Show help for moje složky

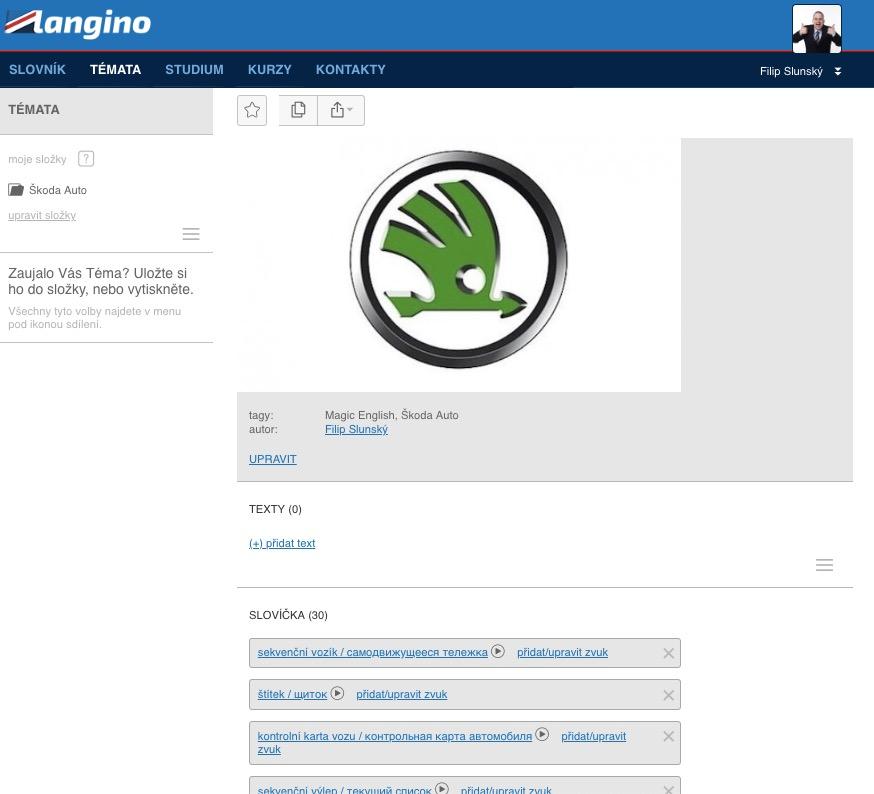86,159
